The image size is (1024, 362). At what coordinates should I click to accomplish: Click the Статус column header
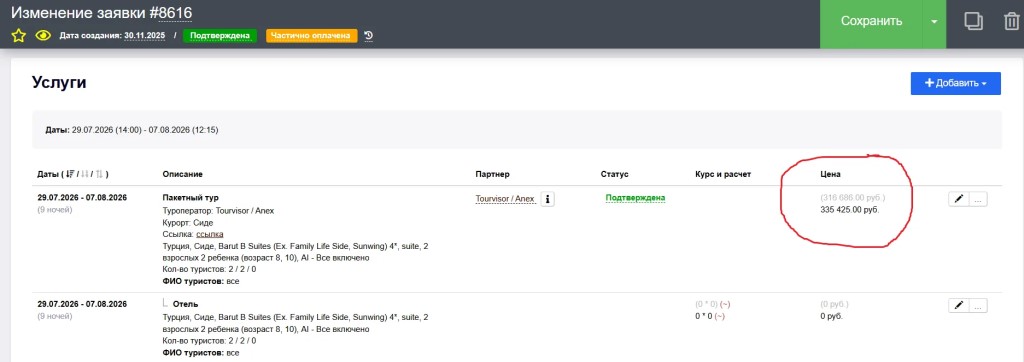(615, 174)
